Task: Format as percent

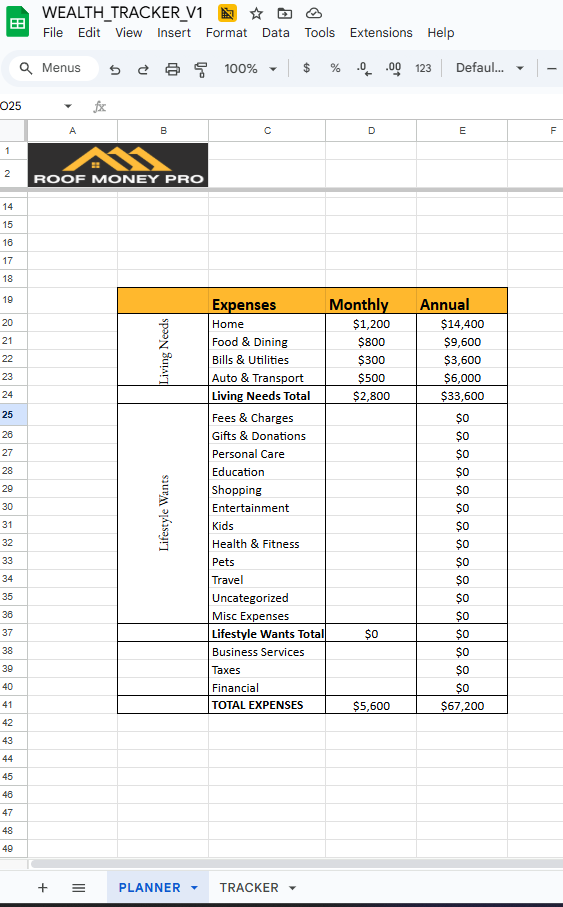Action: (335, 68)
